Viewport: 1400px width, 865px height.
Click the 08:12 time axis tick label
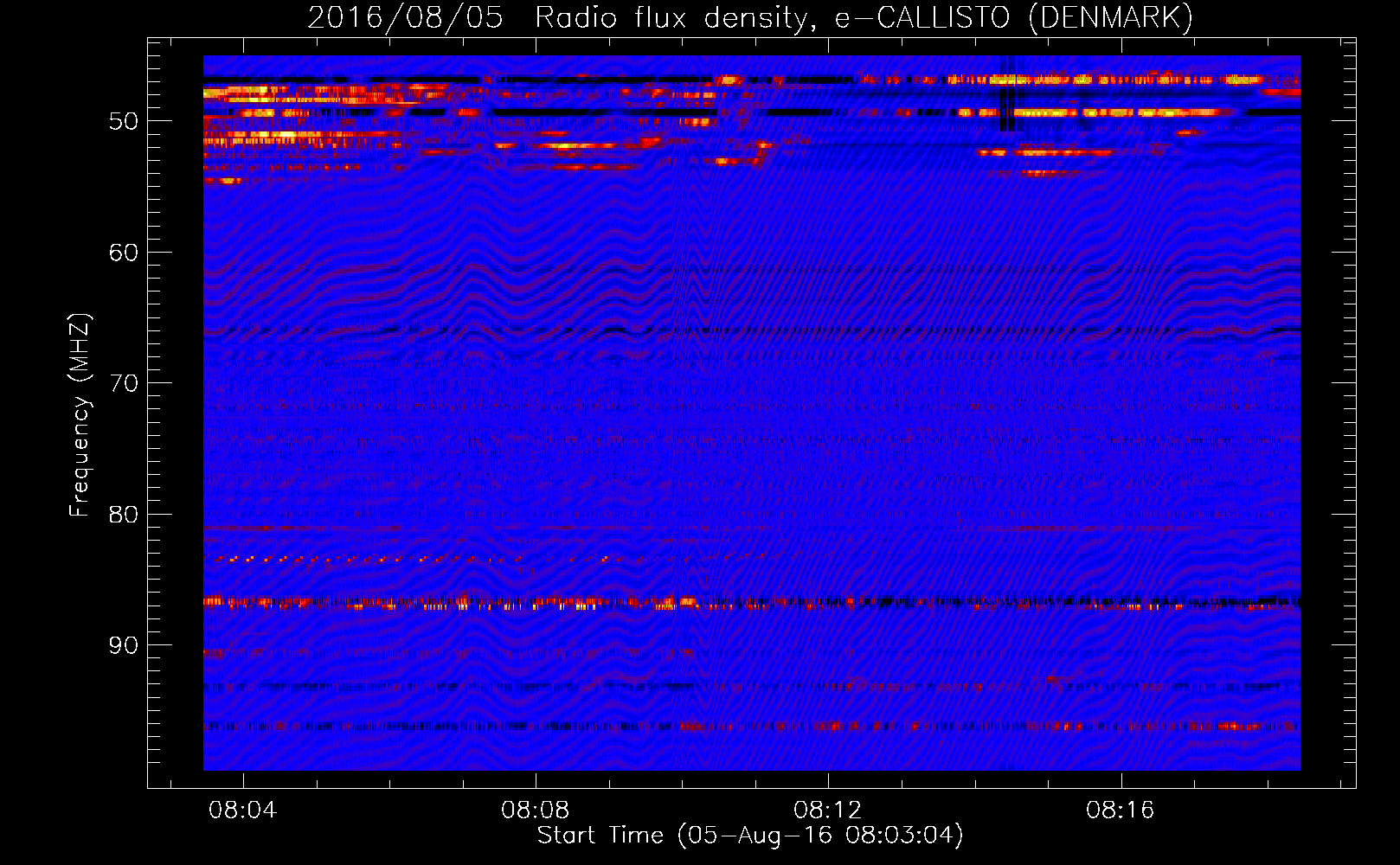click(828, 811)
